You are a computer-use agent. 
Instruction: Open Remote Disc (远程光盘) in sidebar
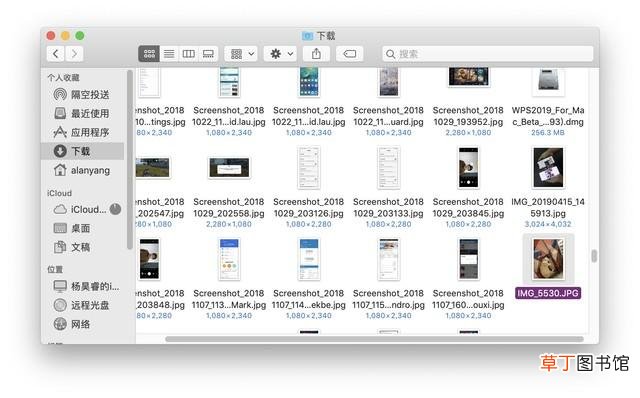click(82, 305)
